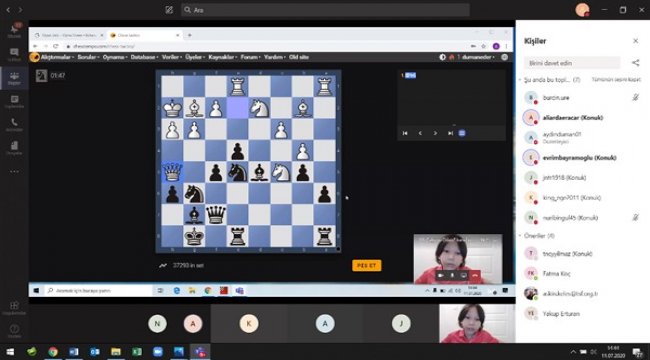Collapse the 'Şu anda bu topl...' participants section
This screenshot has width=650, height=360.
coord(521,80)
